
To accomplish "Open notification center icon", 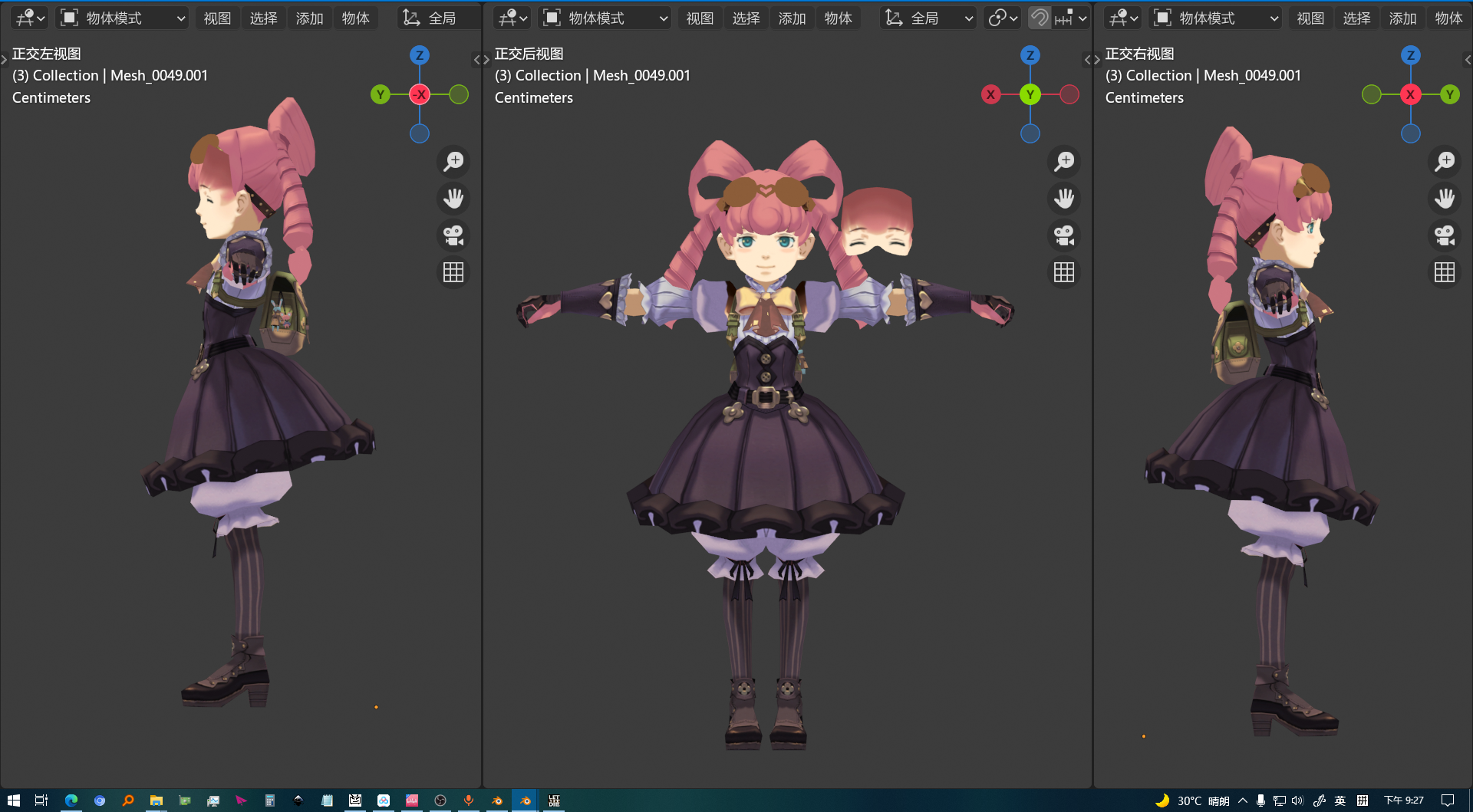I will [1448, 800].
